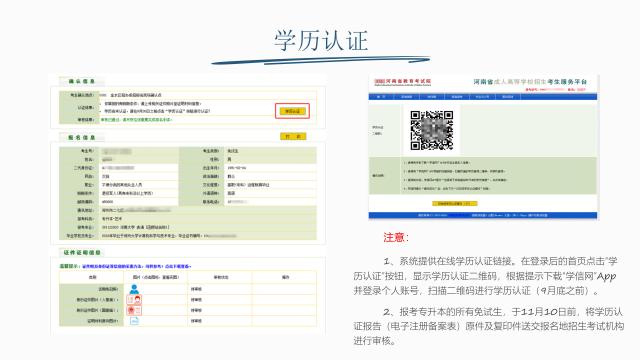Click the 报名信息 section header
This screenshot has height=360, width=640.
click(x=82, y=137)
